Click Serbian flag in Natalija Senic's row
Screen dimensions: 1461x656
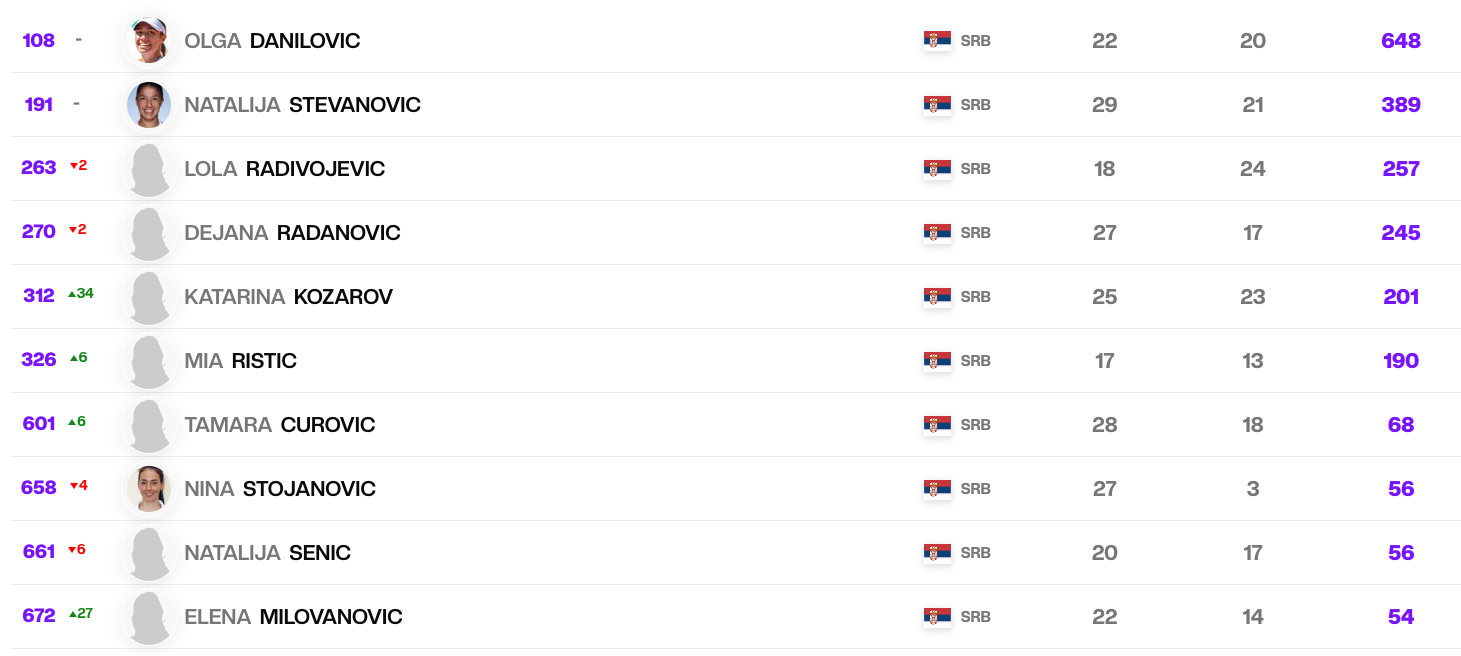coord(937,553)
